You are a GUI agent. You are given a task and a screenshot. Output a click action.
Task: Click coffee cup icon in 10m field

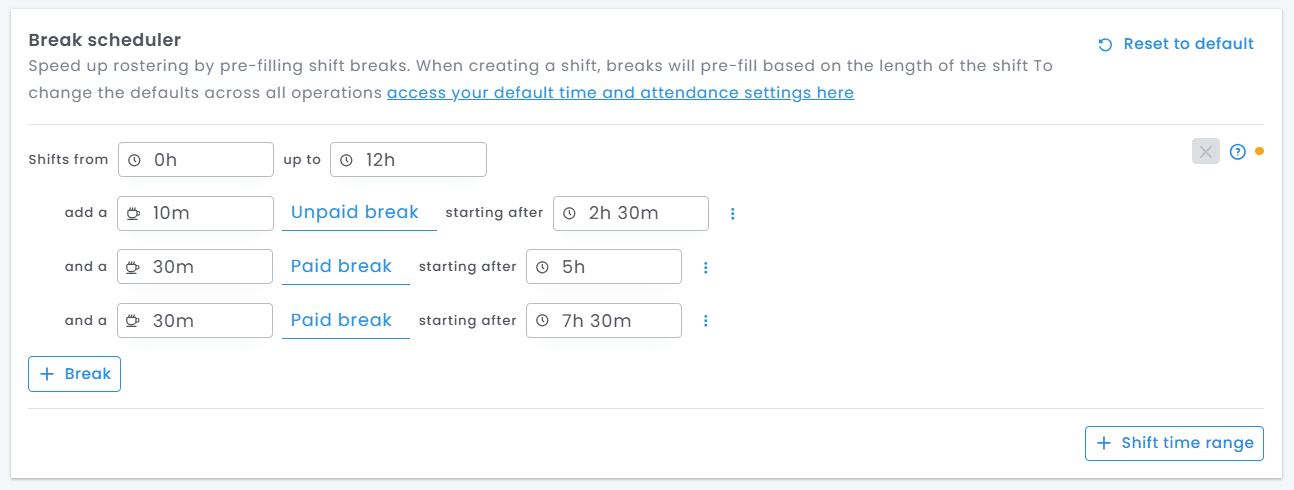coord(133,214)
